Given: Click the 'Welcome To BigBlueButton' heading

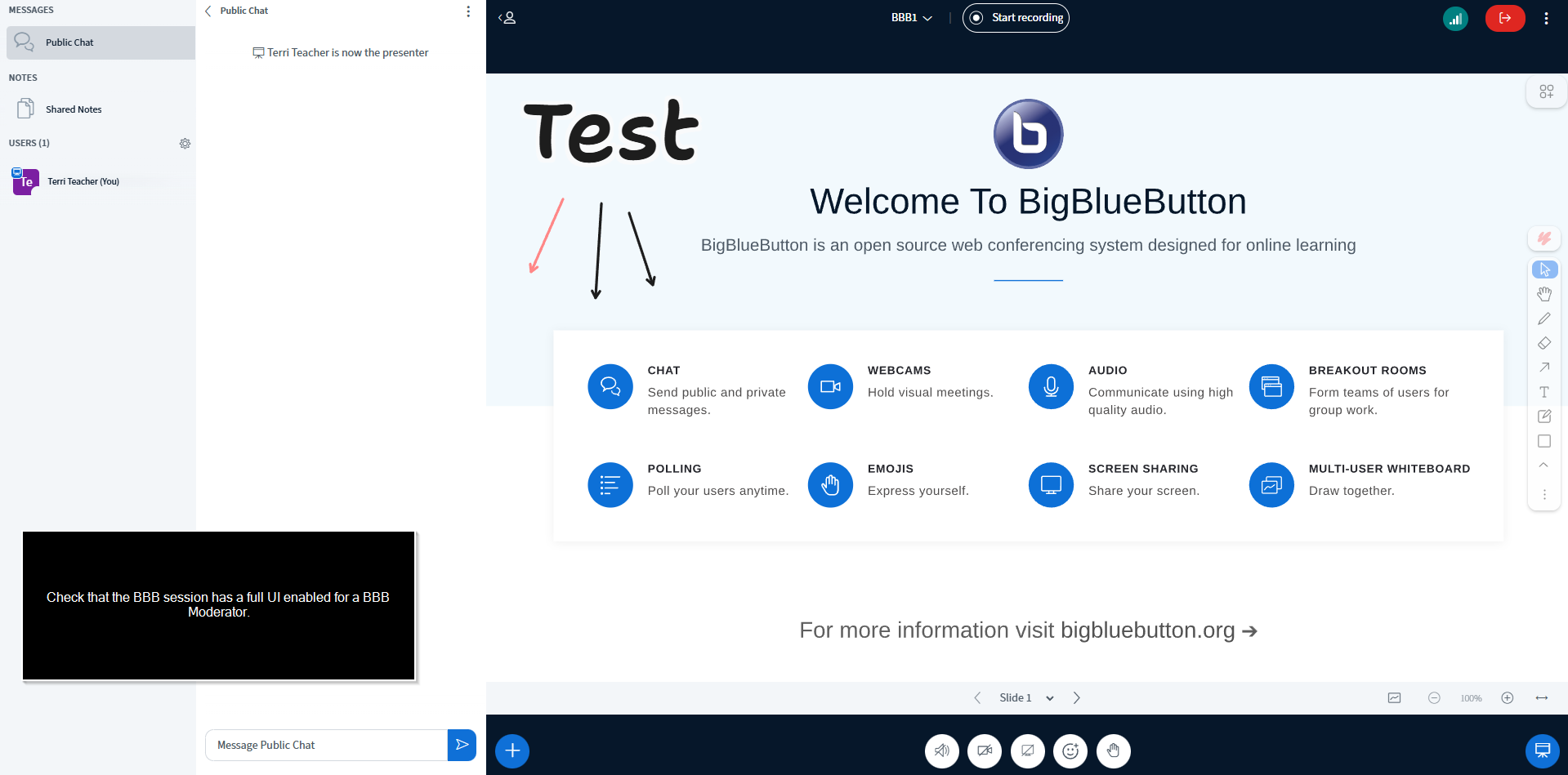Looking at the screenshot, I should pos(1028,202).
